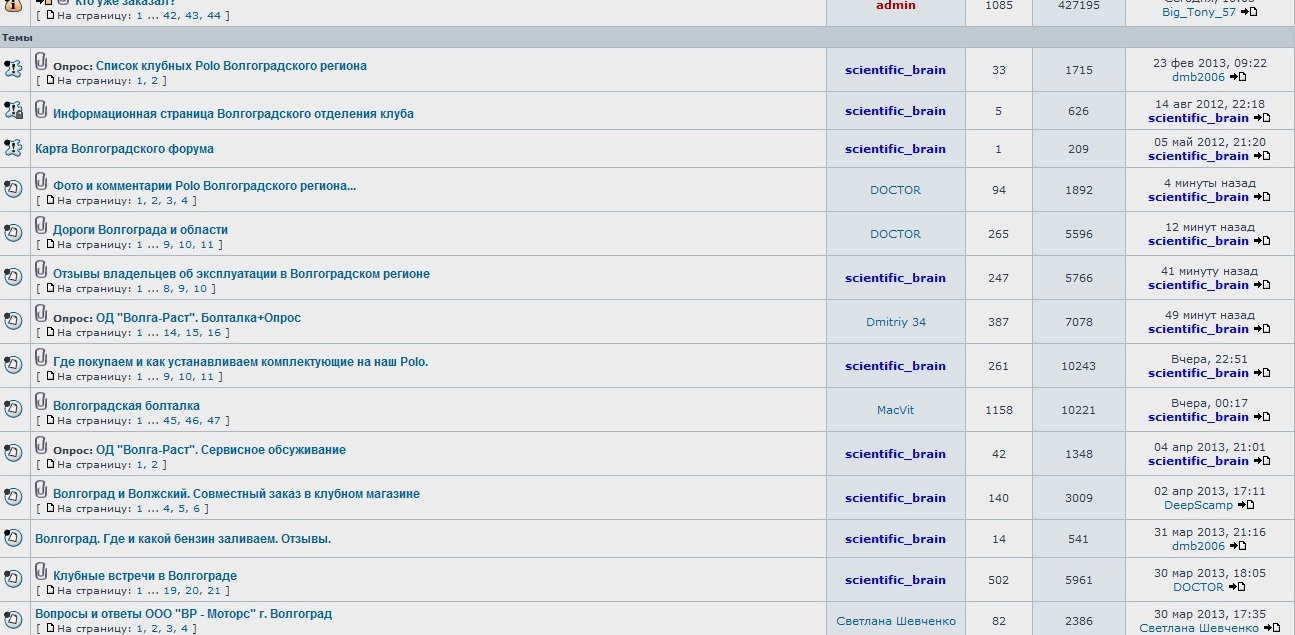Click last-post icon in Фото и комментарии Polo row
This screenshot has height=635, width=1295.
tap(1263, 197)
